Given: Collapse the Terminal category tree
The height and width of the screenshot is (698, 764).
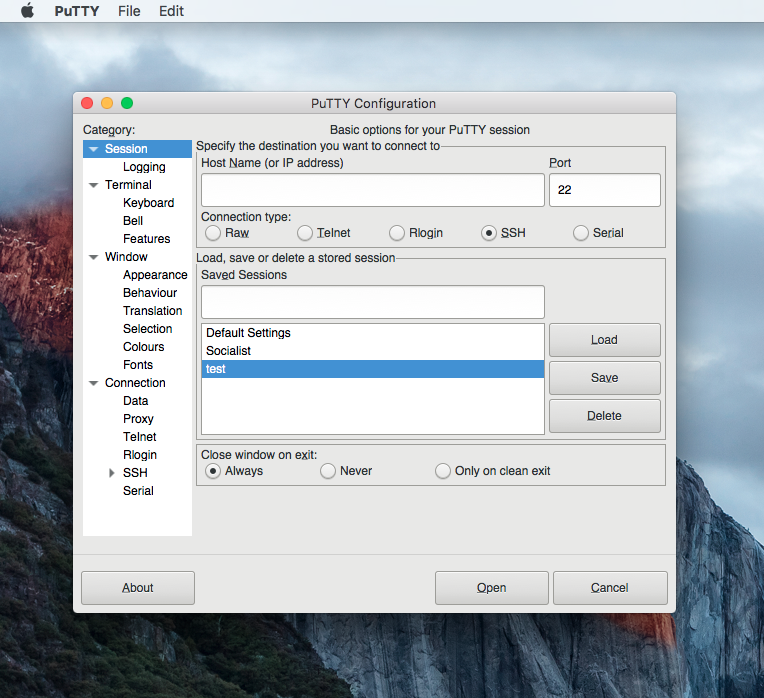Looking at the screenshot, I should [93, 185].
